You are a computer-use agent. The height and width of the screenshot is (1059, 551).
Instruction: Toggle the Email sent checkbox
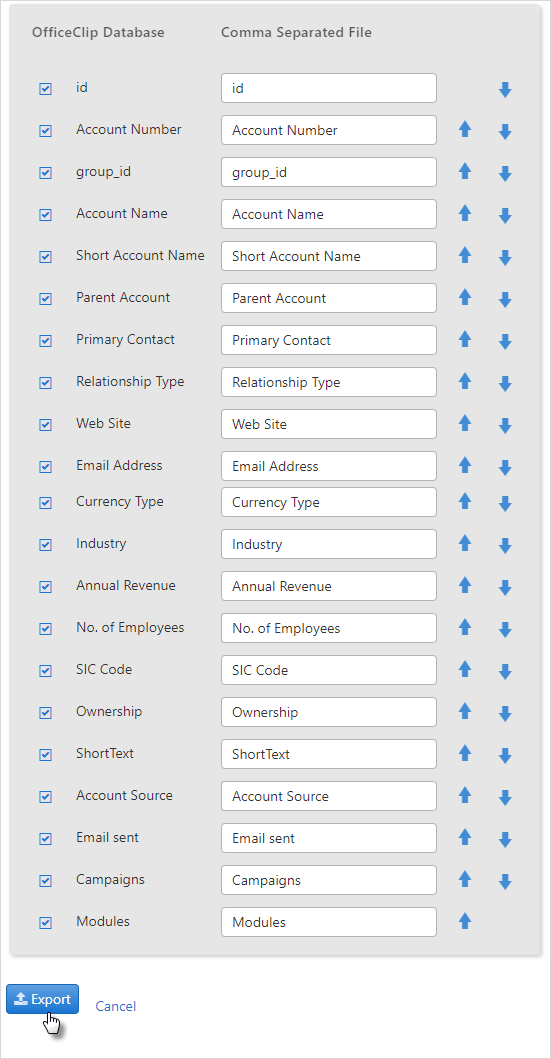point(45,839)
